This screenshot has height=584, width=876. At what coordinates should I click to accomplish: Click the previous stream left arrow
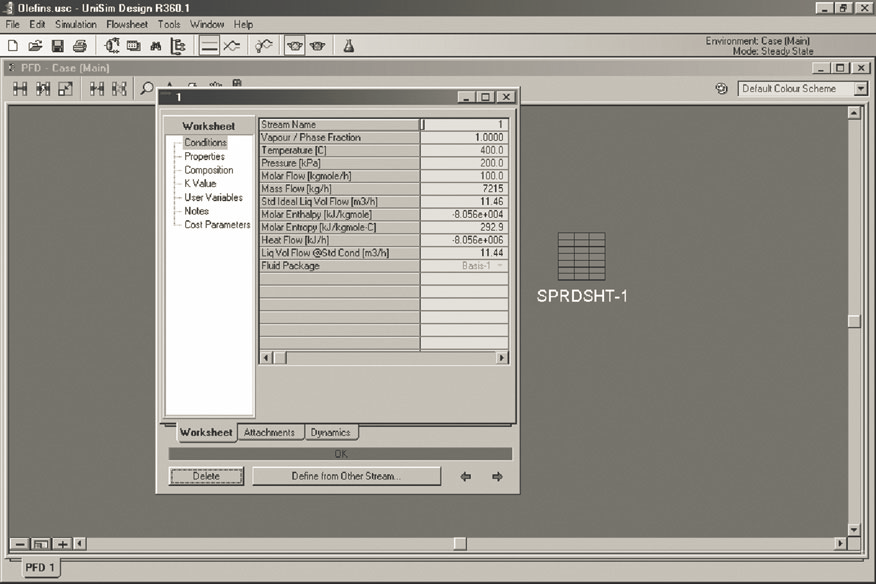tap(465, 477)
